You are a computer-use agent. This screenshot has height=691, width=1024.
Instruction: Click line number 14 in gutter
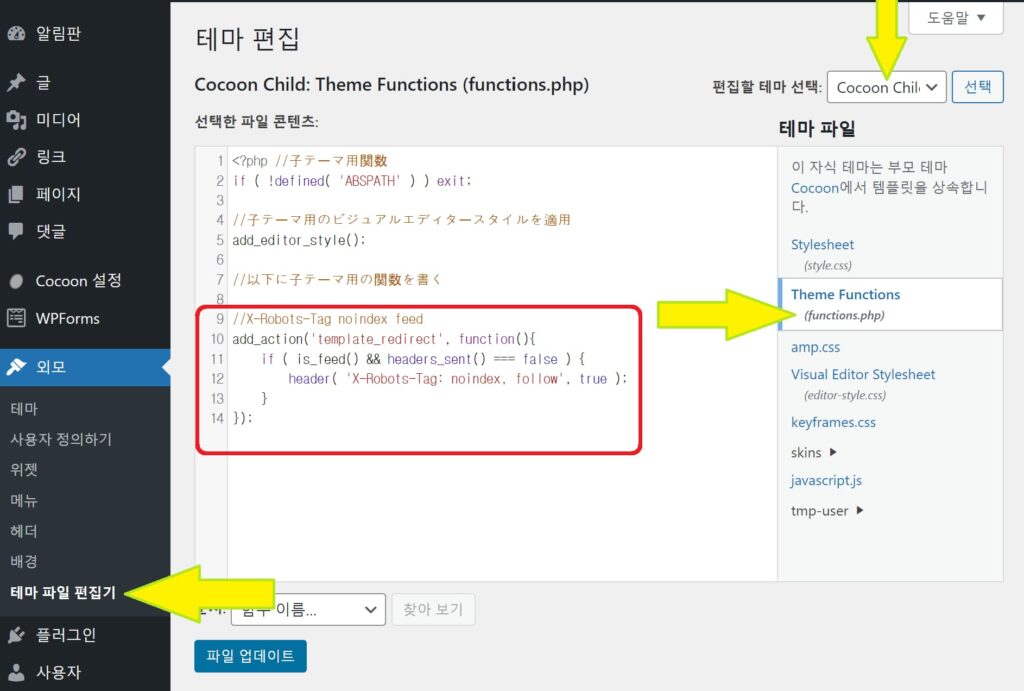point(217,418)
